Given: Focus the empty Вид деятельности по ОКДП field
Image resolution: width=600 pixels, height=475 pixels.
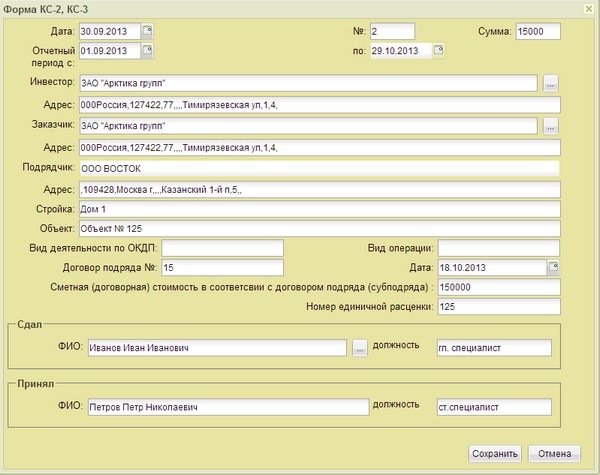Looking at the screenshot, I should [x=222, y=248].
